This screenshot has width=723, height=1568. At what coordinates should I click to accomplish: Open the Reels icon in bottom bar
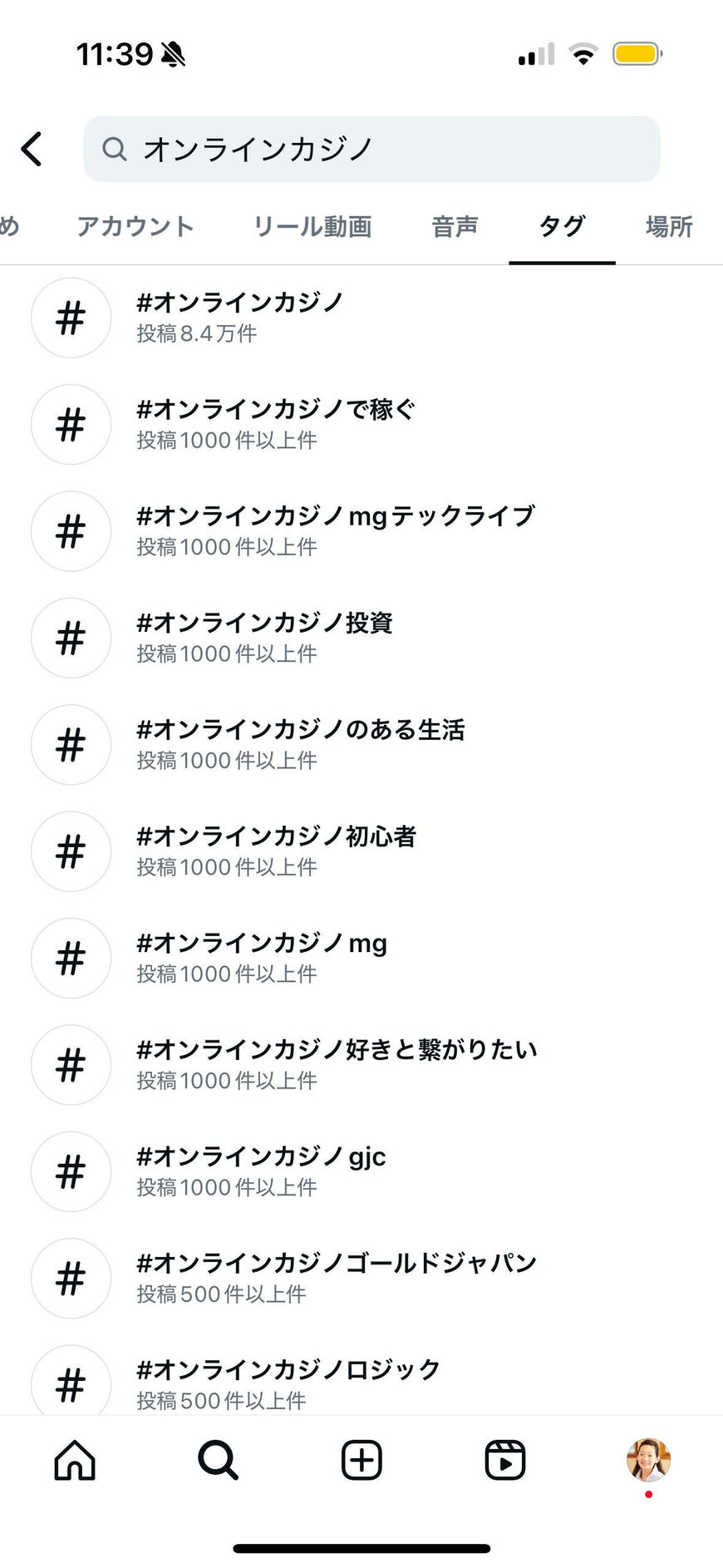pos(504,1462)
